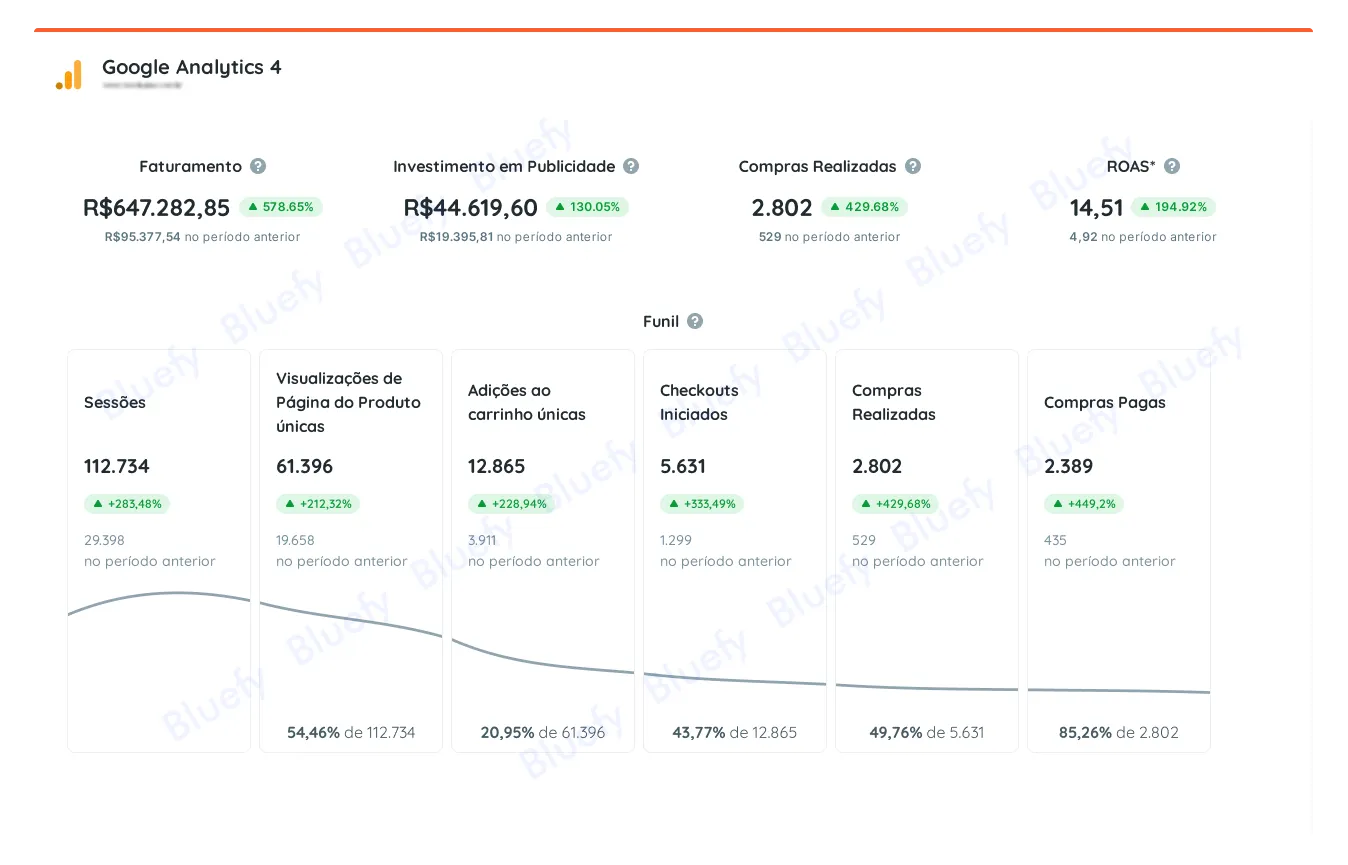
Task: Click the 12.865 cart additions count
Action: click(497, 466)
